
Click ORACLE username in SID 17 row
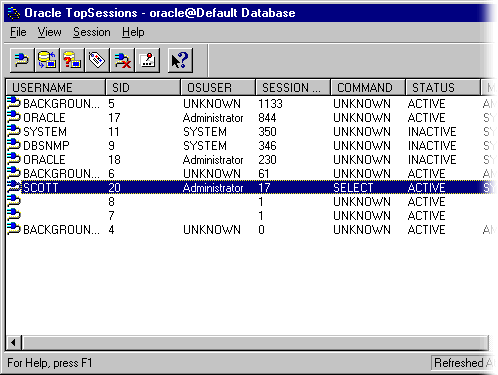pos(44,118)
